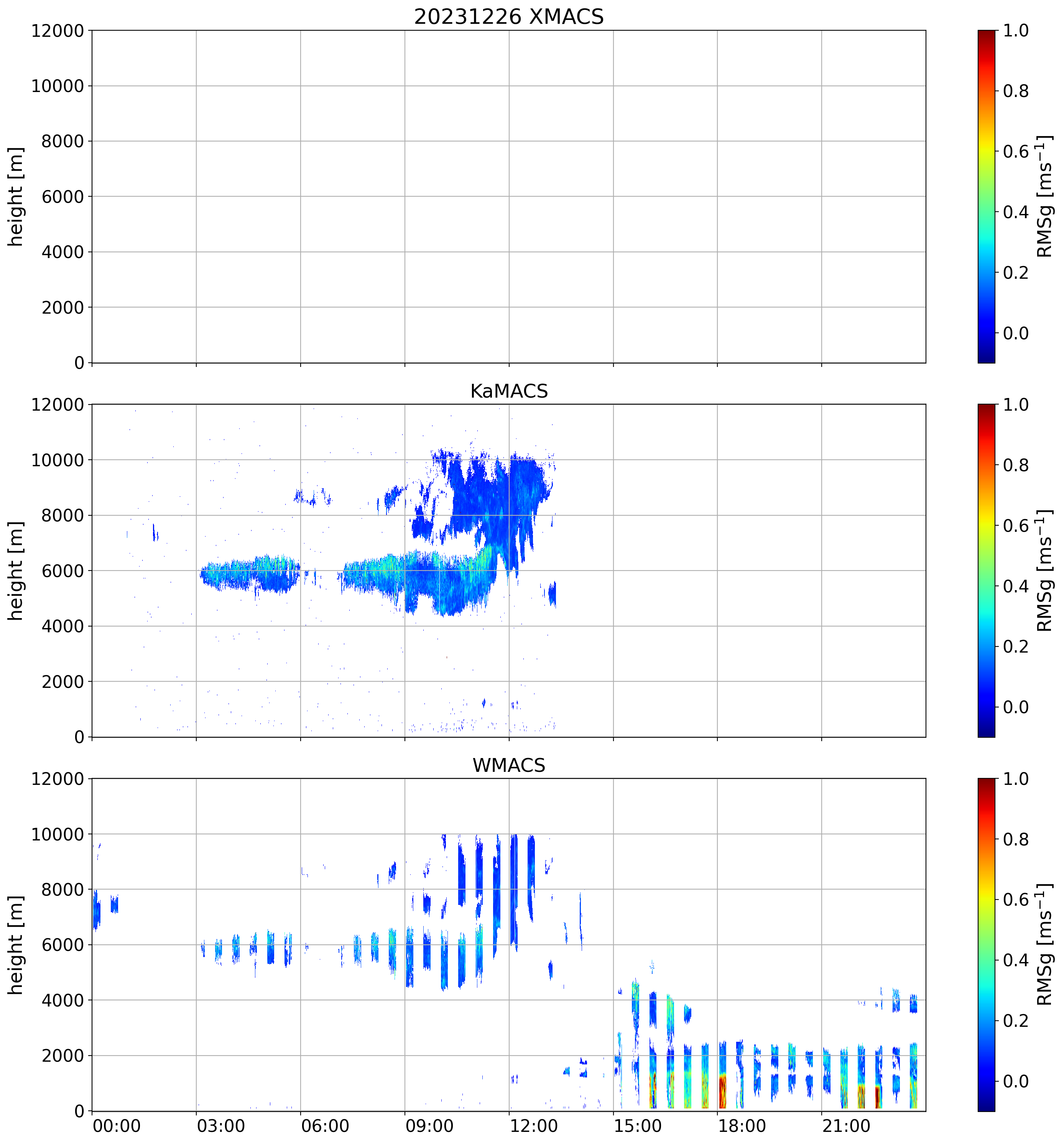Click the '12000' tick of XMACS panel

pos(58,30)
